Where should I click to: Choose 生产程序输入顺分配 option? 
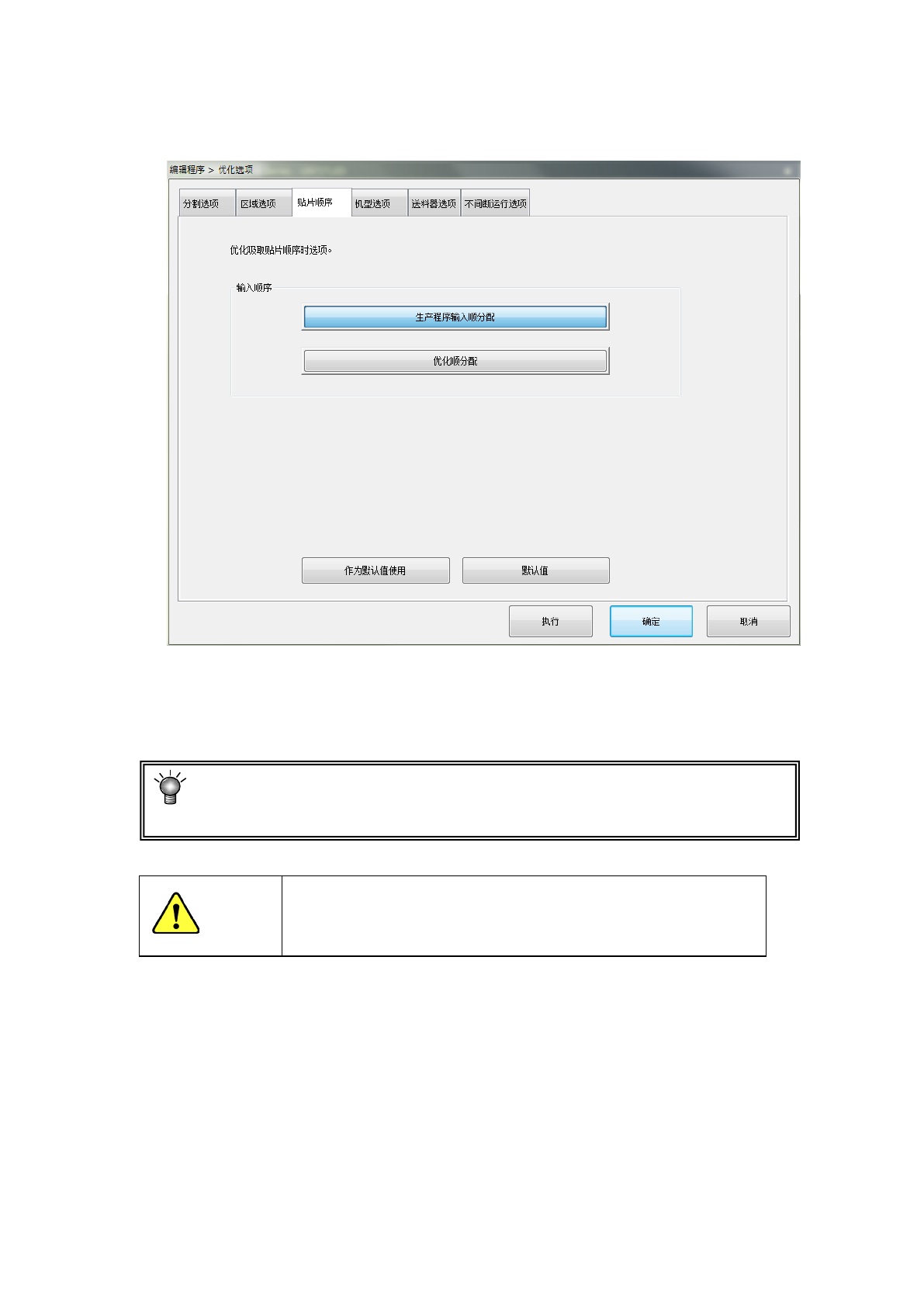pos(455,317)
